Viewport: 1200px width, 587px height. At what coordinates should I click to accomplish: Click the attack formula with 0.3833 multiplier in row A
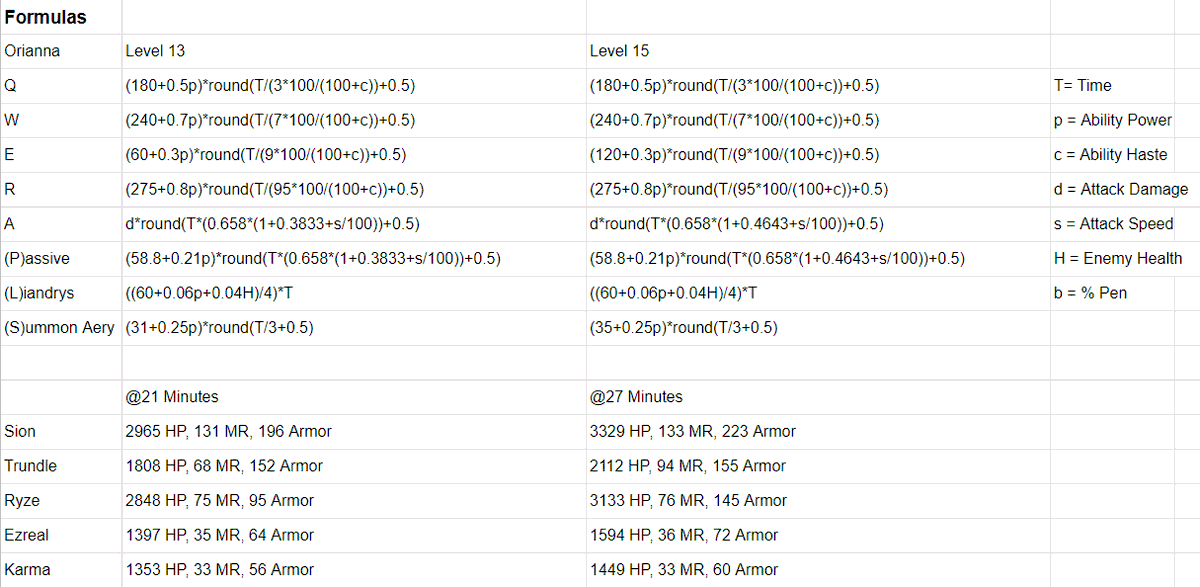[353, 224]
